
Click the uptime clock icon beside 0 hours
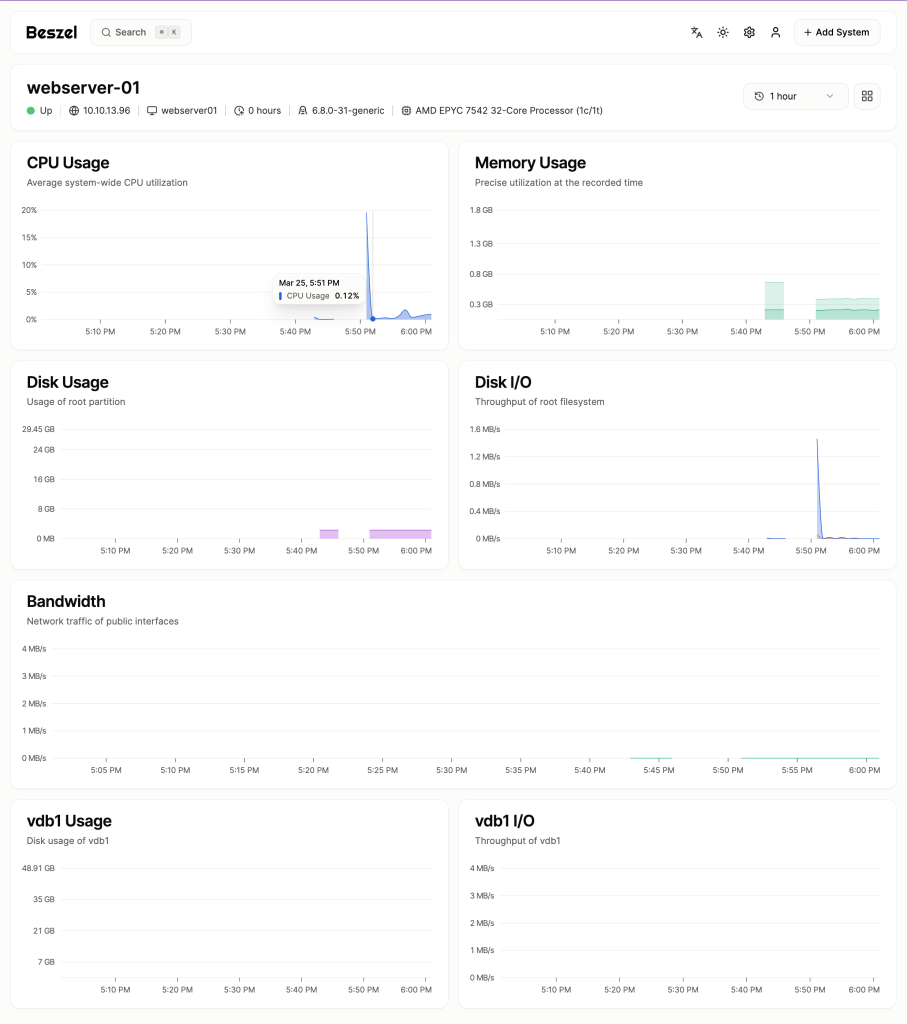pos(239,111)
